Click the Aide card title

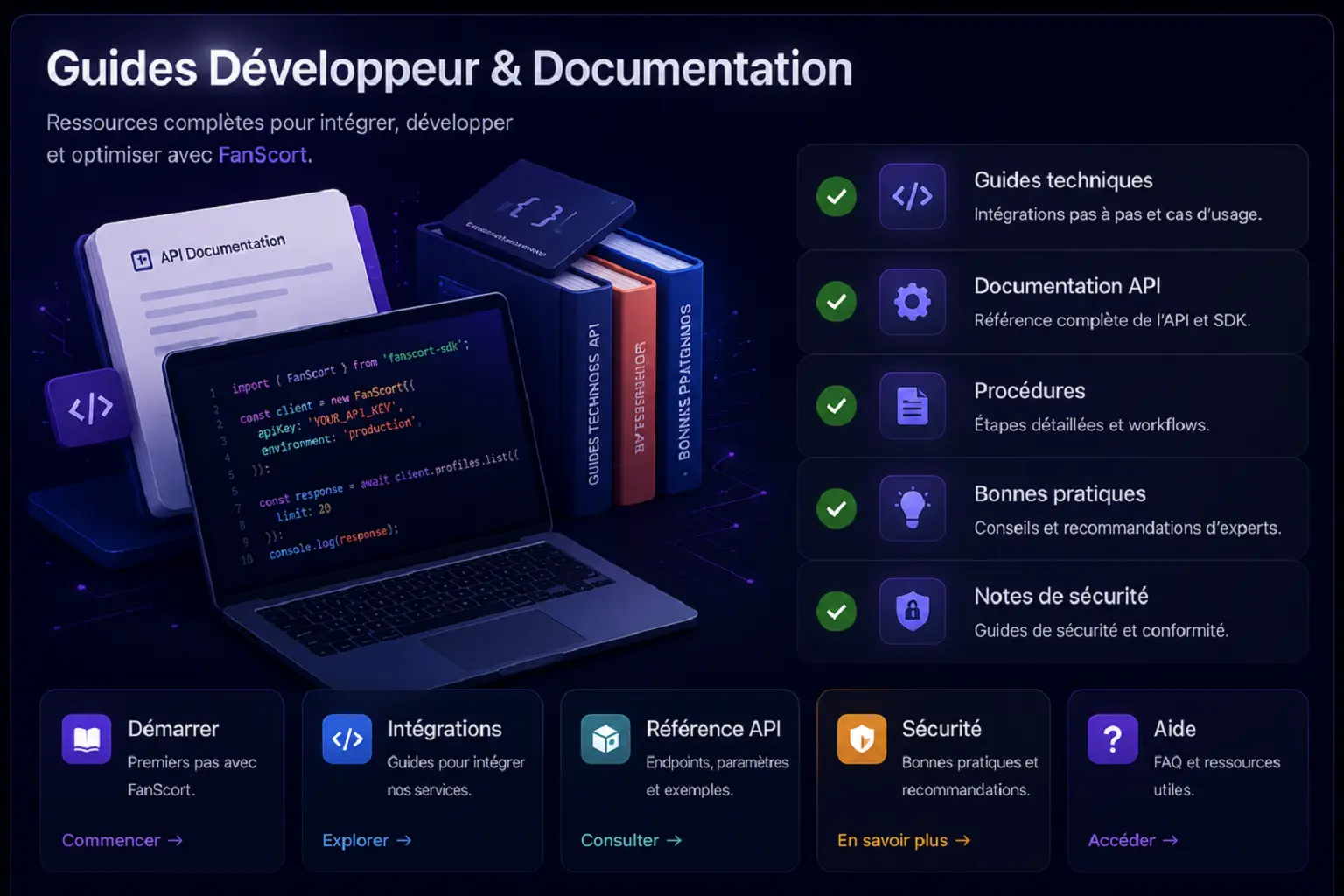pyautogui.click(x=1174, y=729)
